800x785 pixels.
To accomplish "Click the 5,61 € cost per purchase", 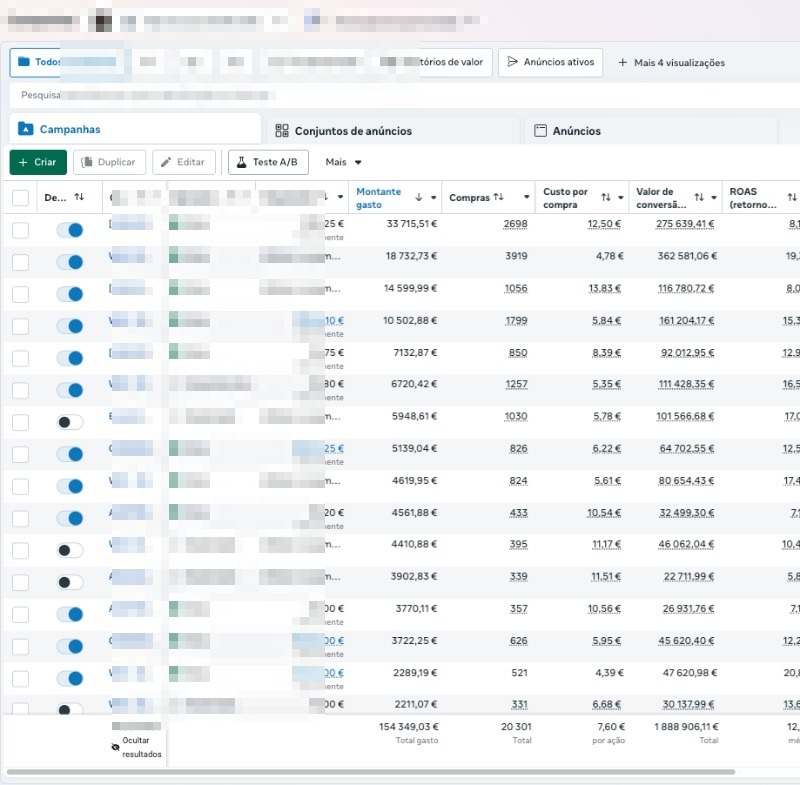I will tap(607, 481).
